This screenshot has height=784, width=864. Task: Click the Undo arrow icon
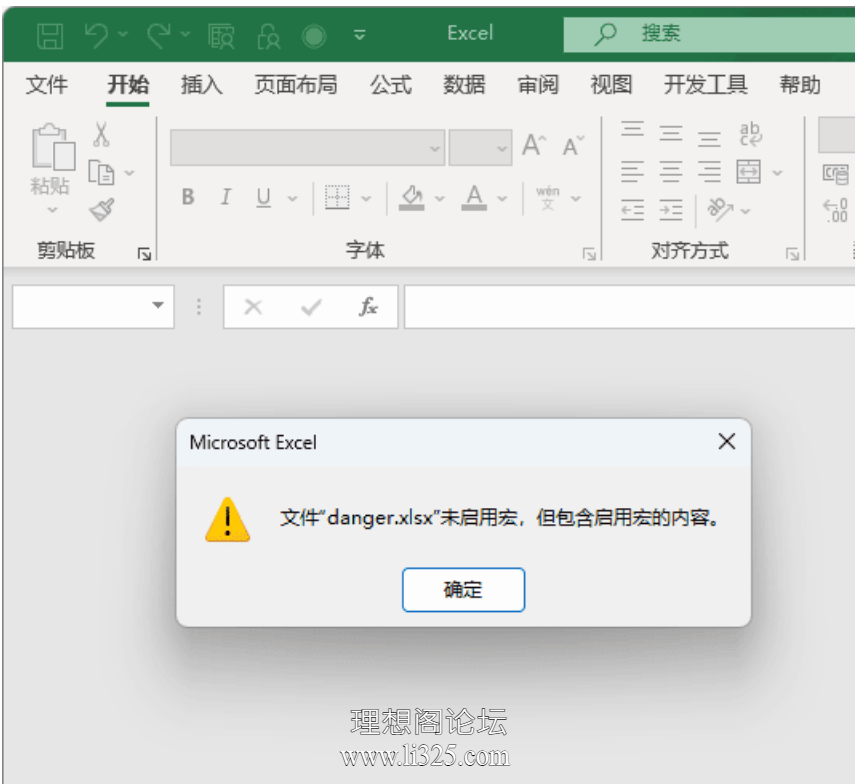[x=97, y=35]
